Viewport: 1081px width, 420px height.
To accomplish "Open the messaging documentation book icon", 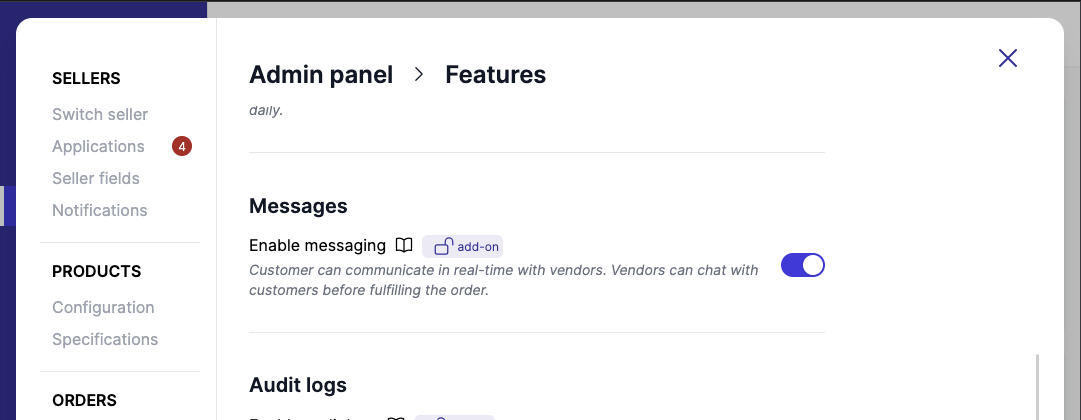I will tap(404, 246).
